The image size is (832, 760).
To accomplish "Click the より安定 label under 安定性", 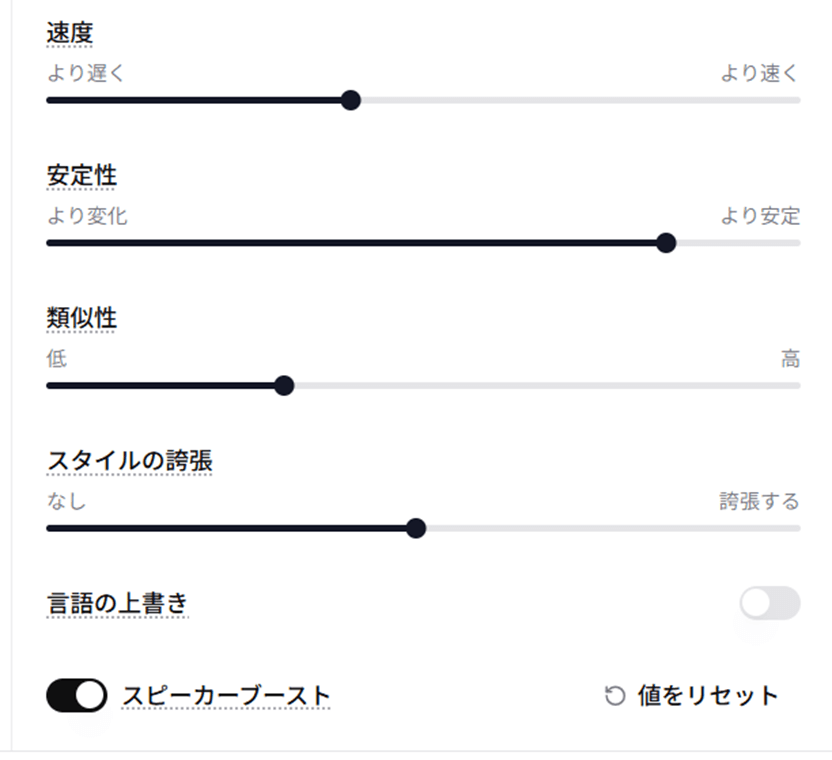I will click(760, 216).
